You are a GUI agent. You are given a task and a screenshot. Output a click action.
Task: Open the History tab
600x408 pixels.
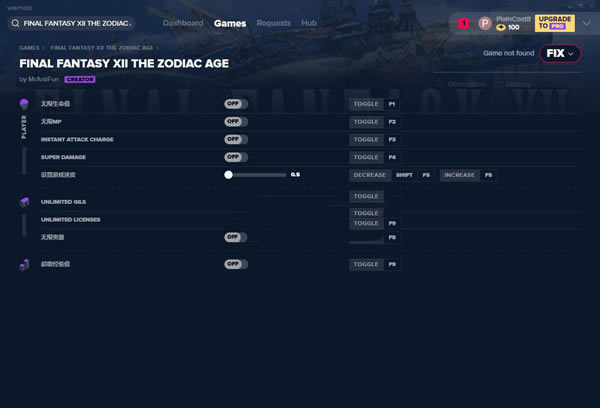(518, 84)
